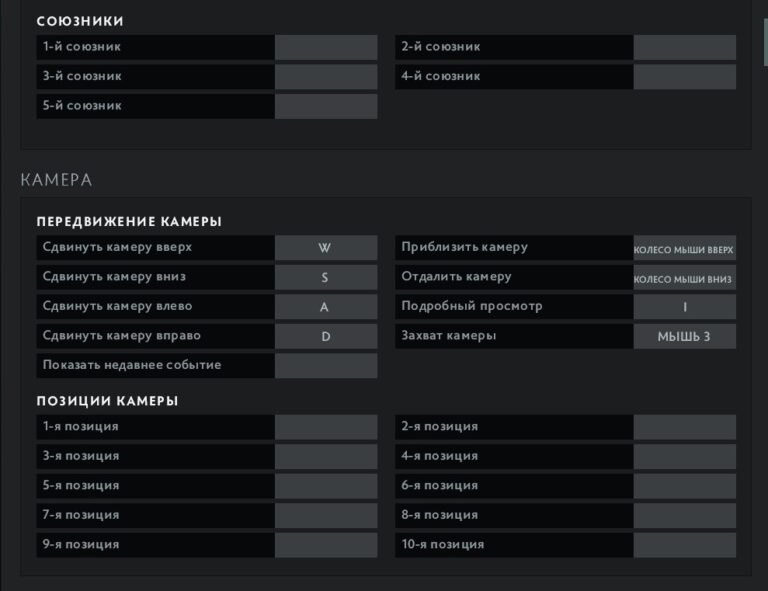Screen dimensions: 768x591
Task: Assign a key to 3-й союзник
Action: click(326, 77)
